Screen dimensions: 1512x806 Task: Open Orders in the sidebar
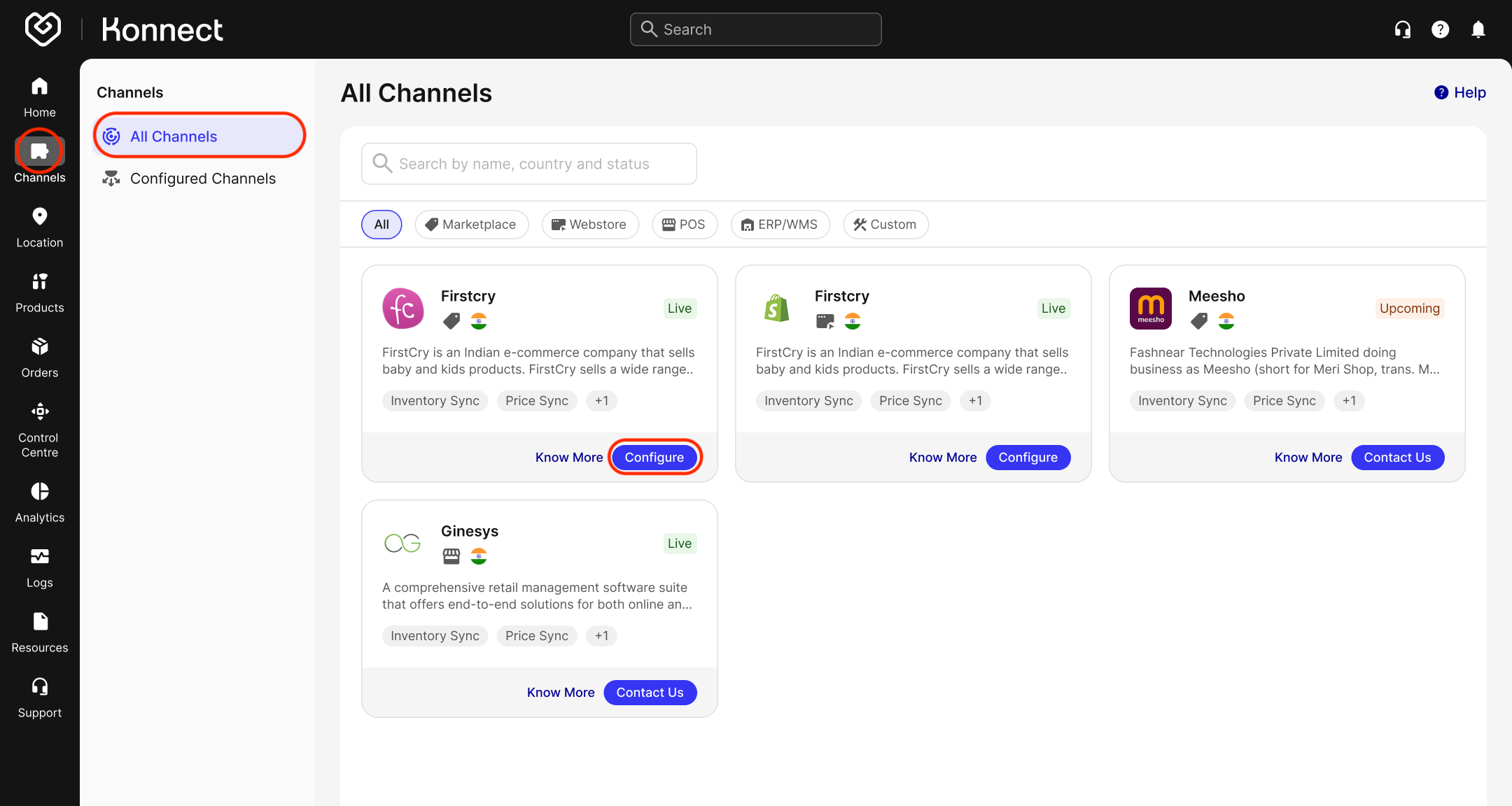coord(40,358)
